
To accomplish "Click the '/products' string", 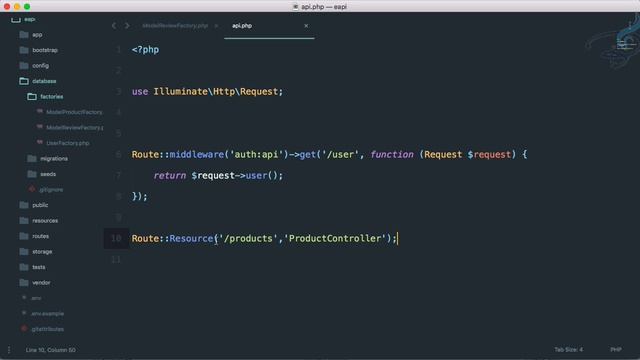I will [248, 238].
